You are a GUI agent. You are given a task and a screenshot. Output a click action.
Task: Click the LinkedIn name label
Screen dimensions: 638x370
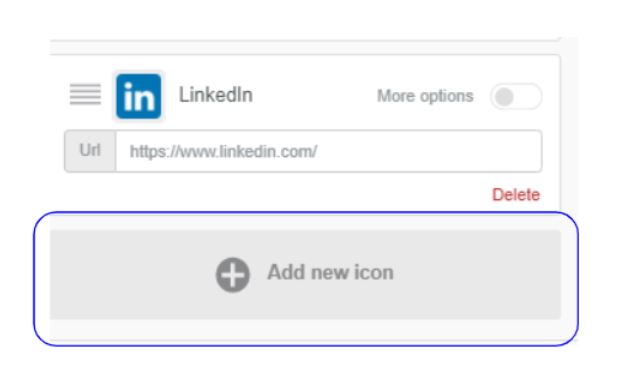click(x=216, y=95)
